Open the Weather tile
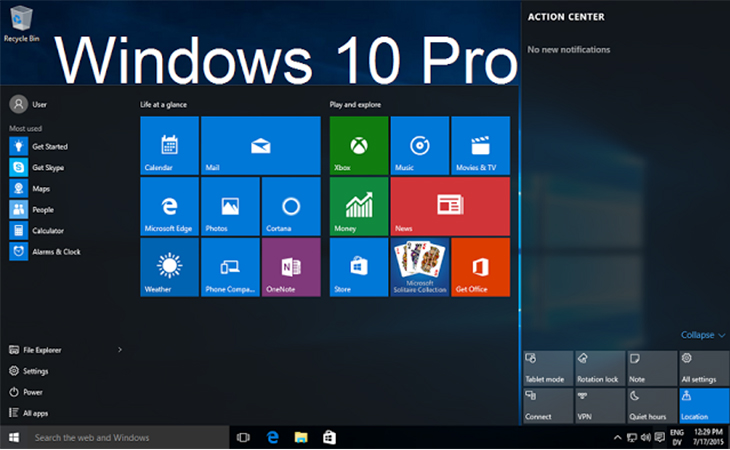This screenshot has width=730, height=450. tap(169, 267)
